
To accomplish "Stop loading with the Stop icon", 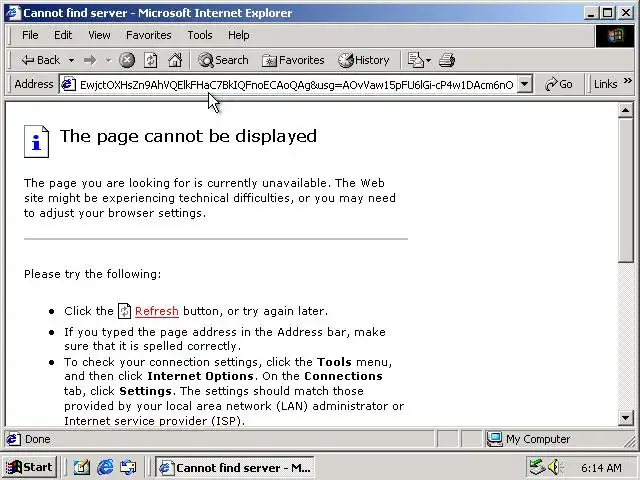I will click(127, 60).
